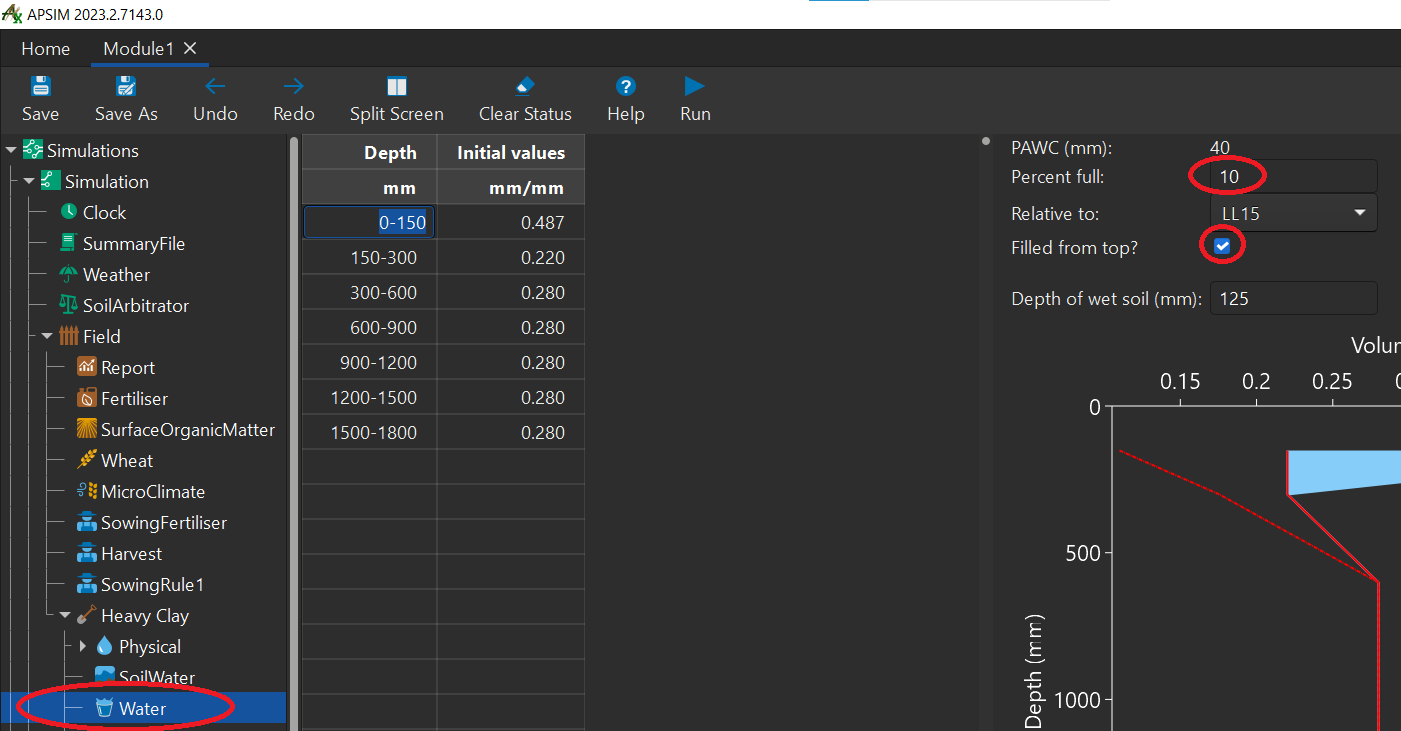Image resolution: width=1401 pixels, height=731 pixels.
Task: Select the SowingRule1 manager icon
Action: point(86,584)
